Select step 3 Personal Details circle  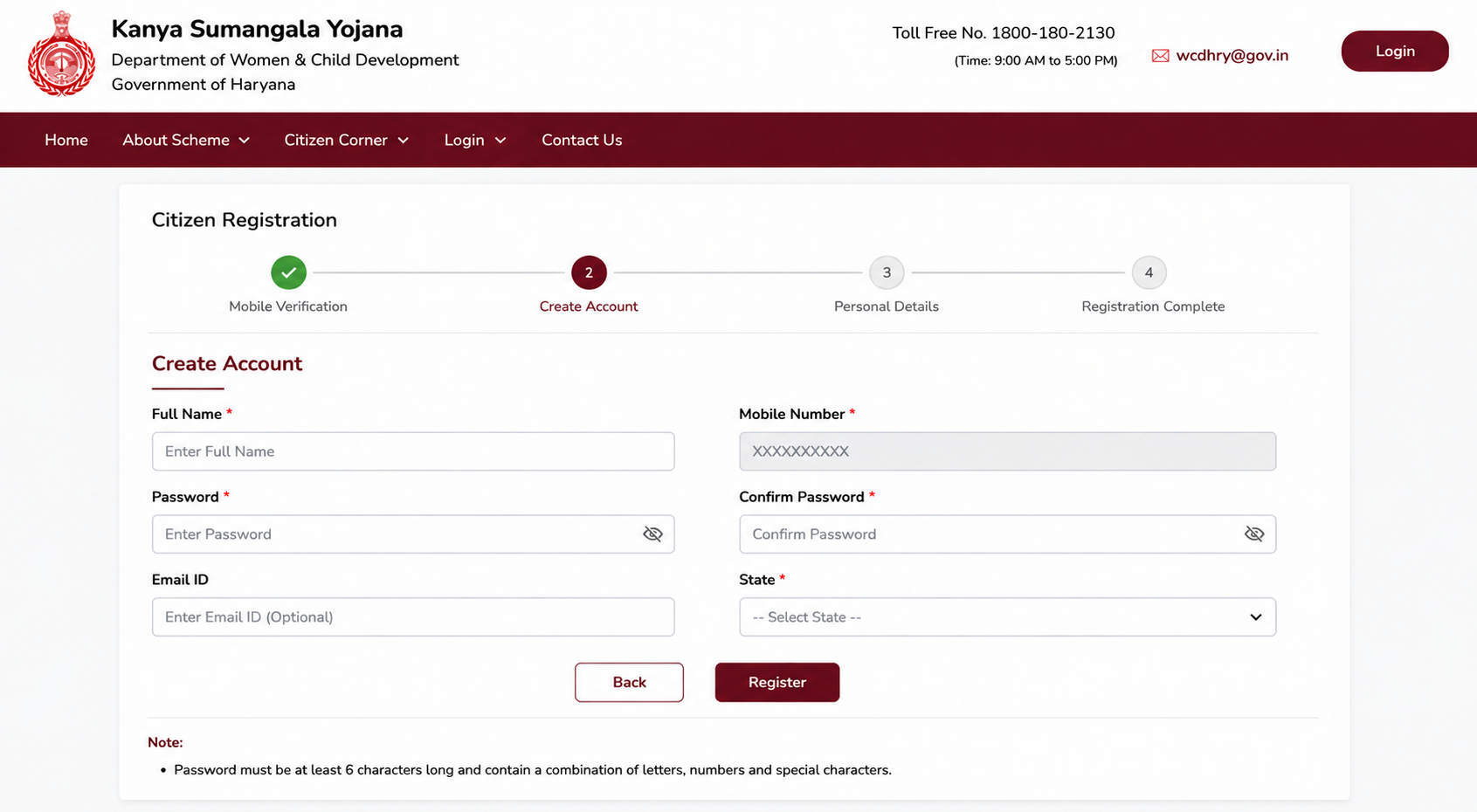point(887,272)
